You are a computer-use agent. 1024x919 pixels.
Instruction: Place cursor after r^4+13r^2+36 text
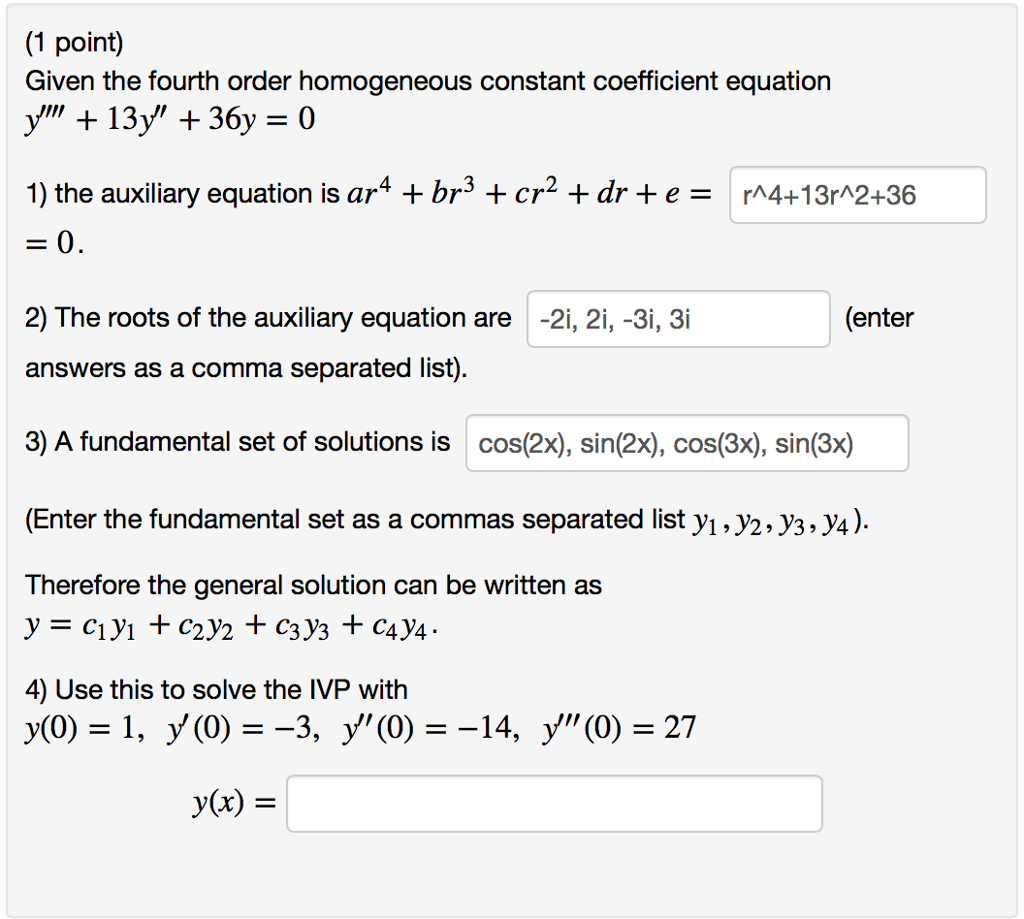click(x=928, y=196)
